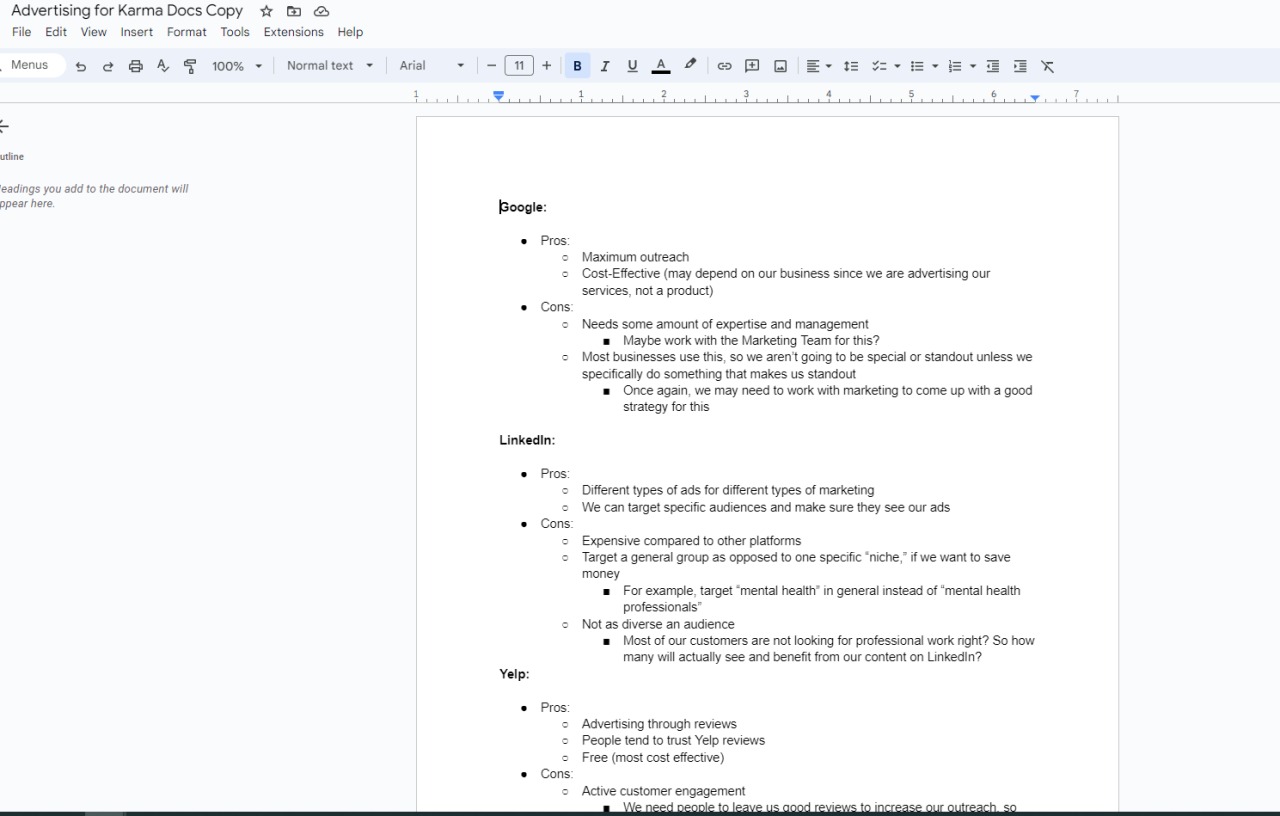Insert an image from the toolbar
The width and height of the screenshot is (1280, 816).
[780, 66]
